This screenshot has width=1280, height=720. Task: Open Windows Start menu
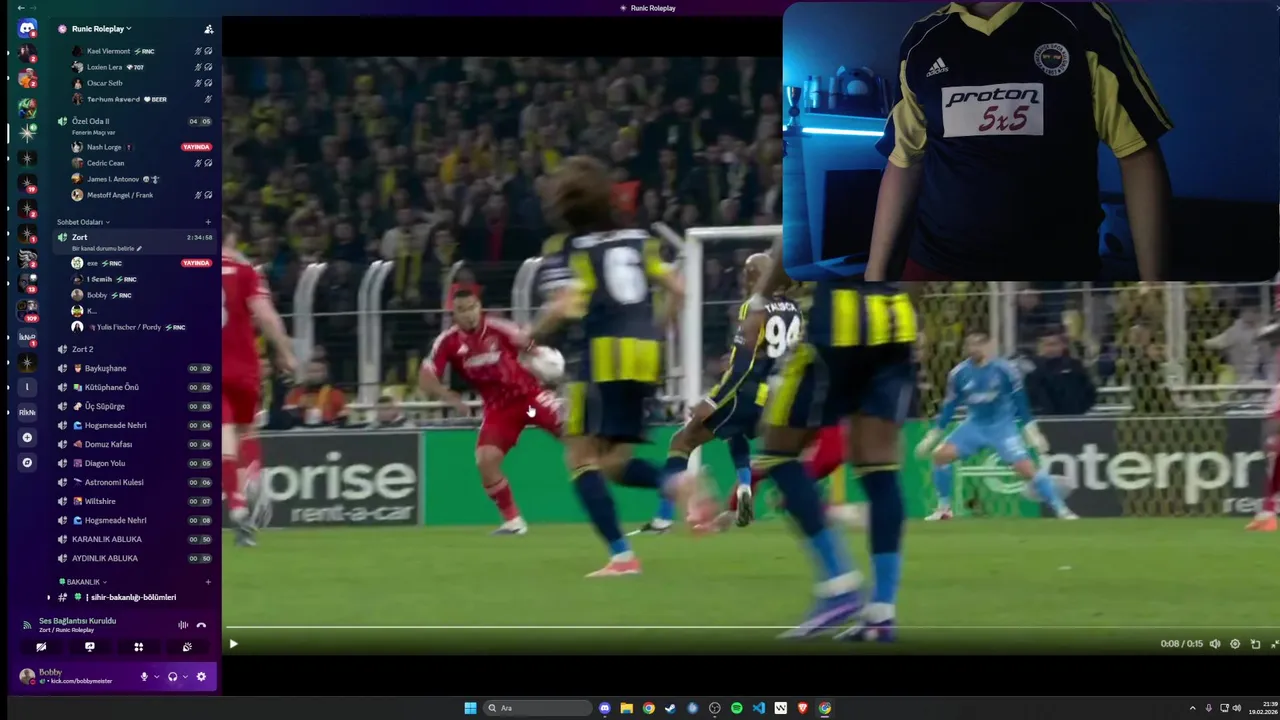(x=470, y=708)
